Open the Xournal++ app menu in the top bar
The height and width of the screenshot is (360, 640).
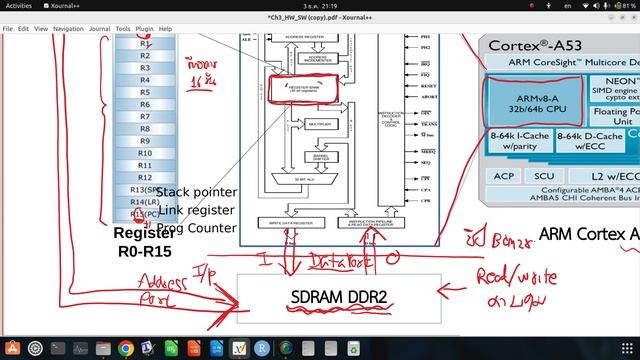click(62, 6)
